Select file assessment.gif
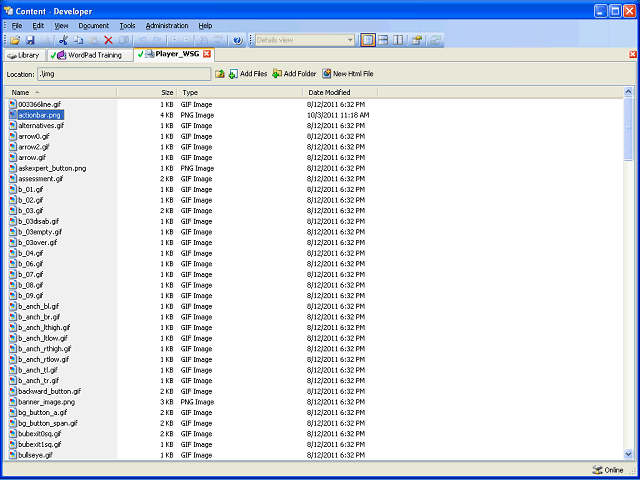The height and width of the screenshot is (480, 640). (x=40, y=179)
